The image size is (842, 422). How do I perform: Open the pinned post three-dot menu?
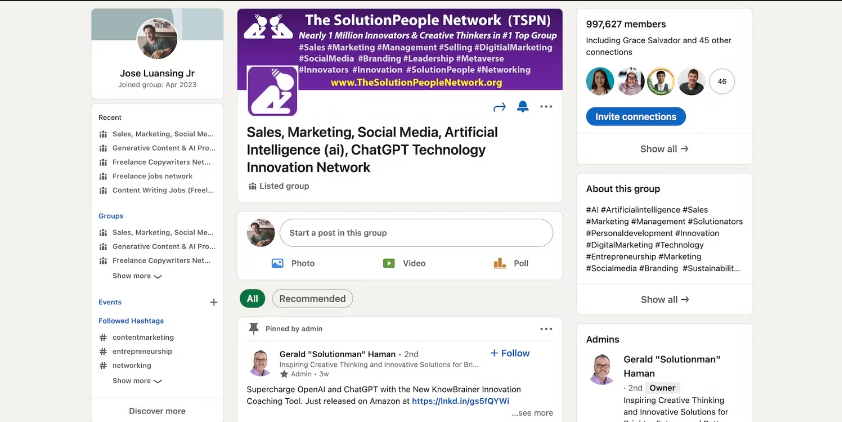(x=546, y=328)
